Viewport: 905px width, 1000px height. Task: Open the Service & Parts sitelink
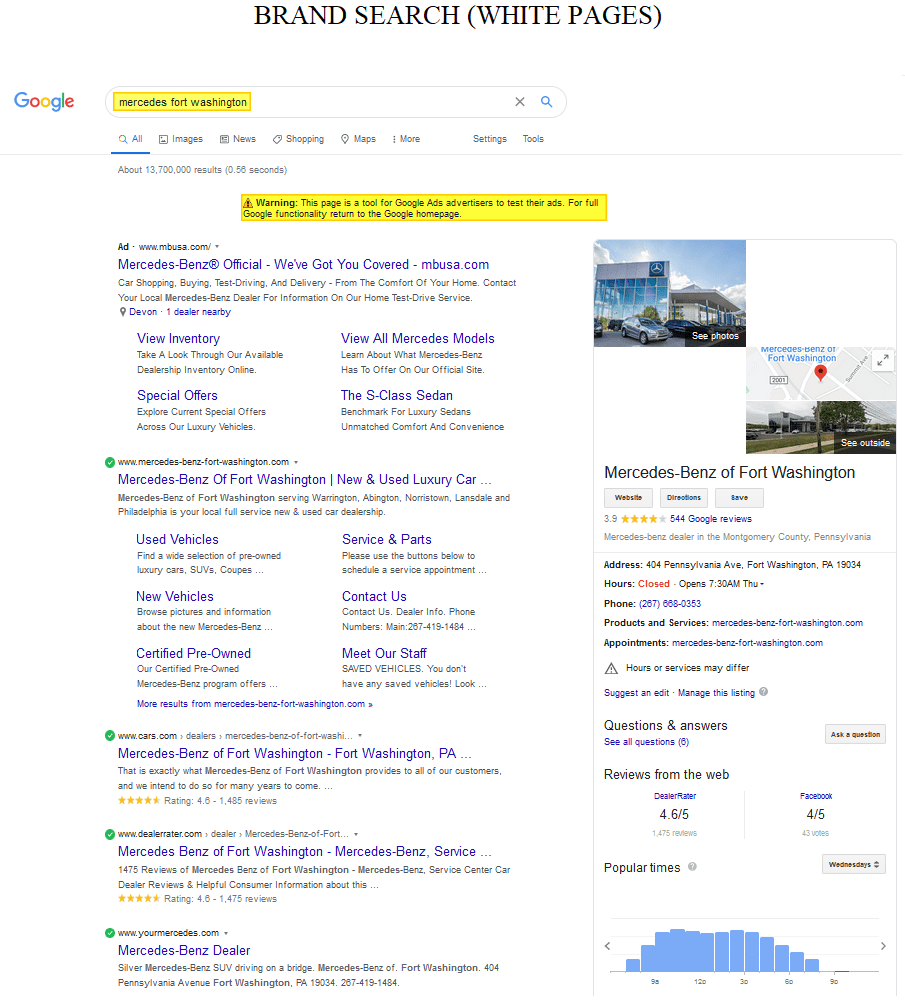click(386, 540)
